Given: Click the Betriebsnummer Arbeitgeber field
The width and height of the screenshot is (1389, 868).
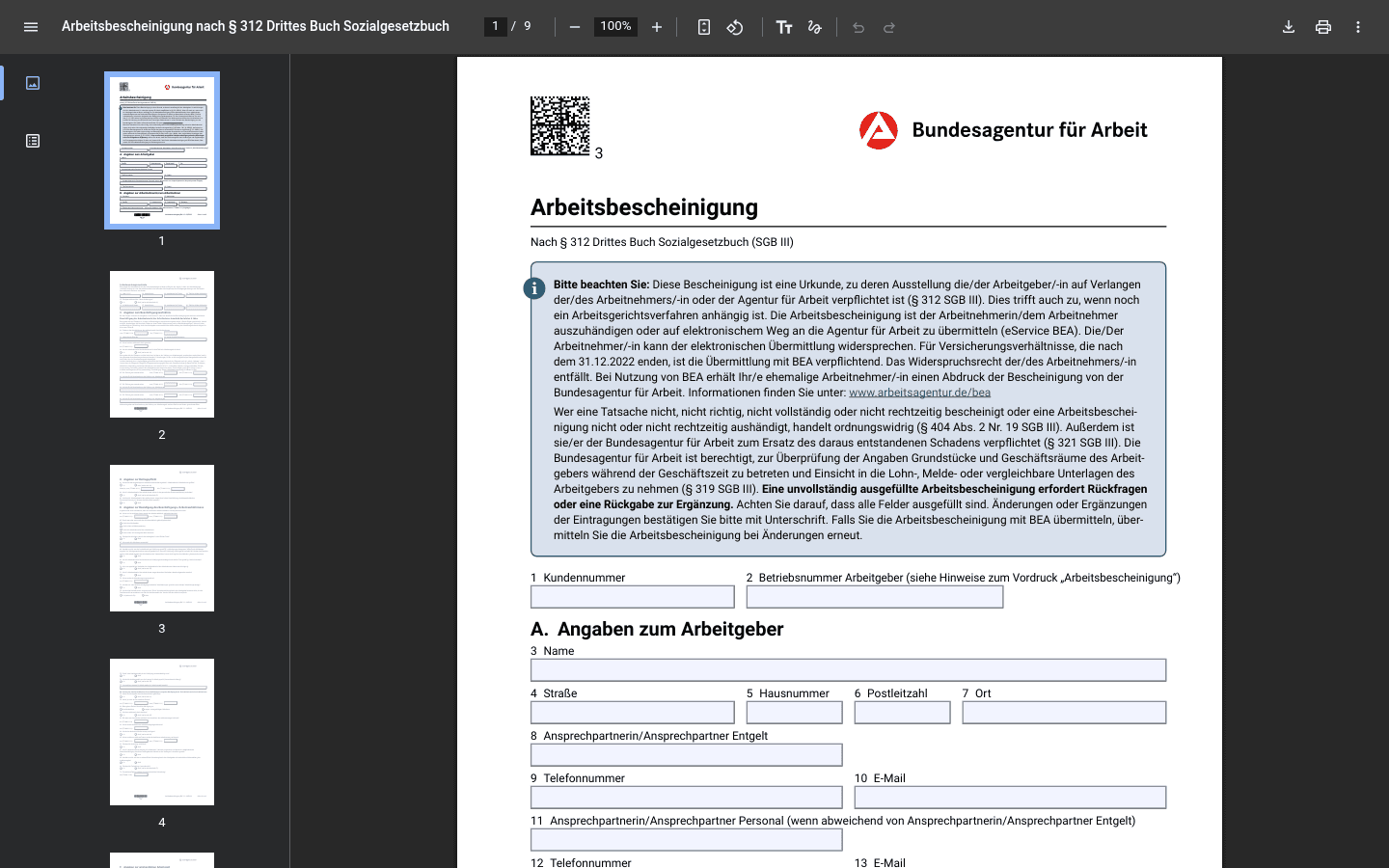Looking at the screenshot, I should coord(875,597).
